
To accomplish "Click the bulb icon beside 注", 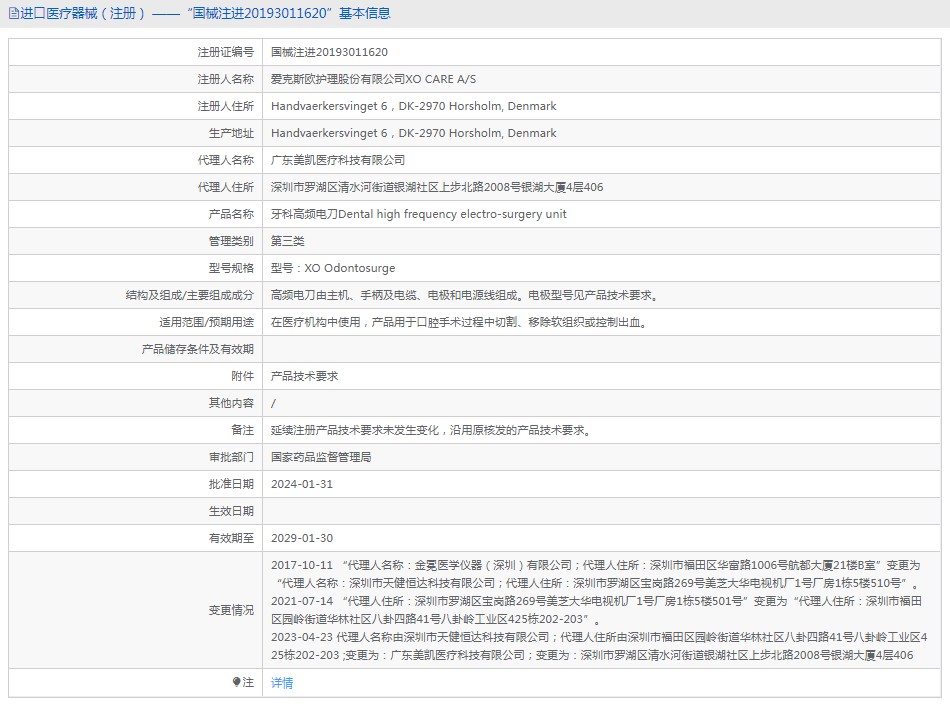I will tap(236, 682).
